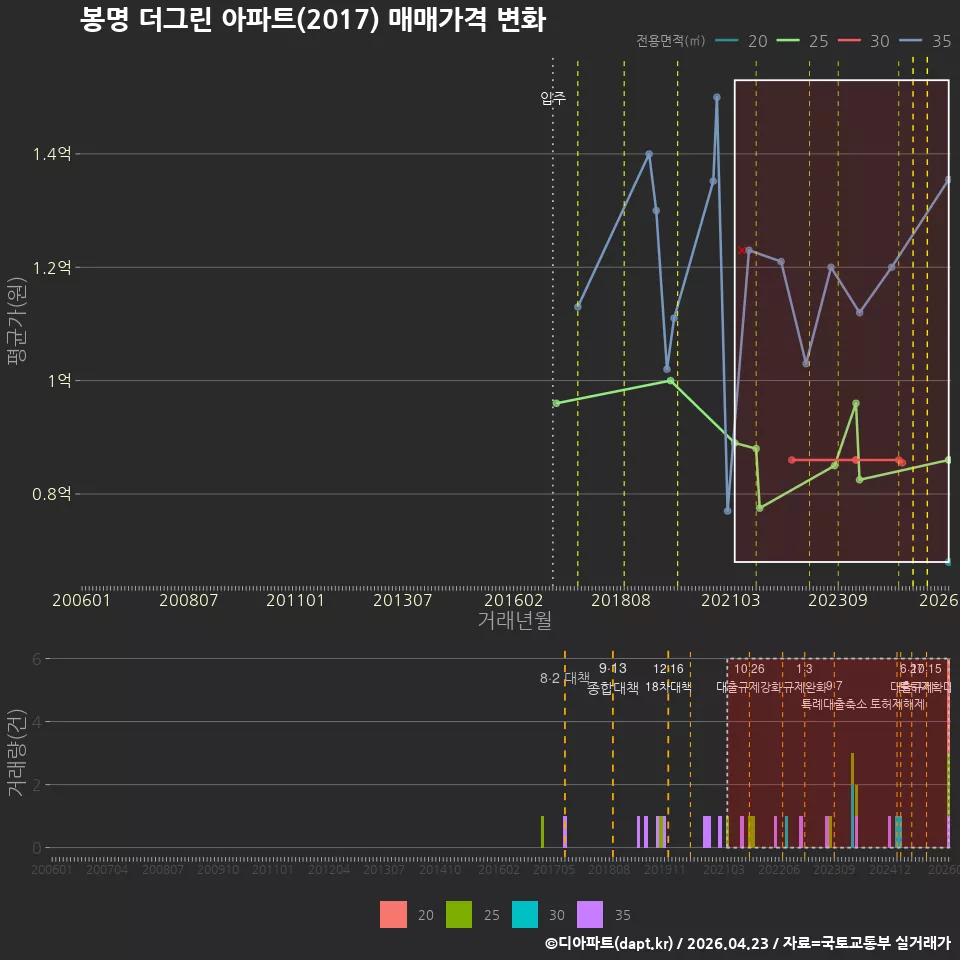Viewport: 960px width, 960px height.
Task: Click the 토허제해제 policy label
Action: coord(898,704)
